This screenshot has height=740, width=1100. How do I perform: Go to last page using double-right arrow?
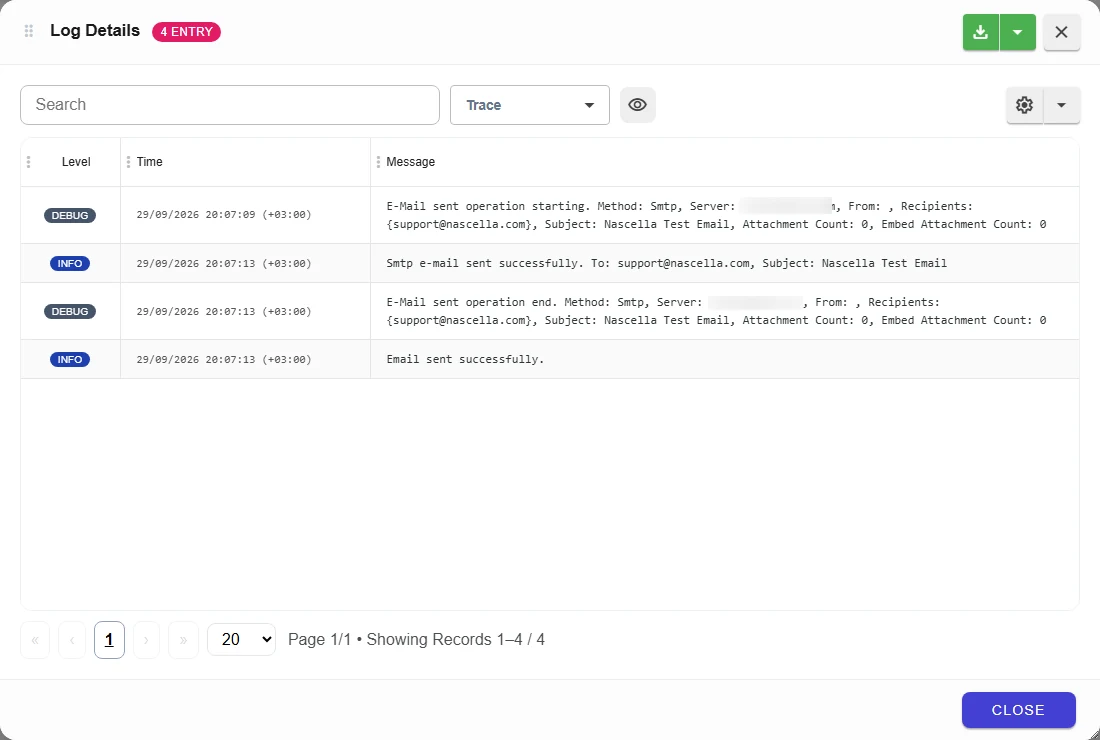point(183,640)
